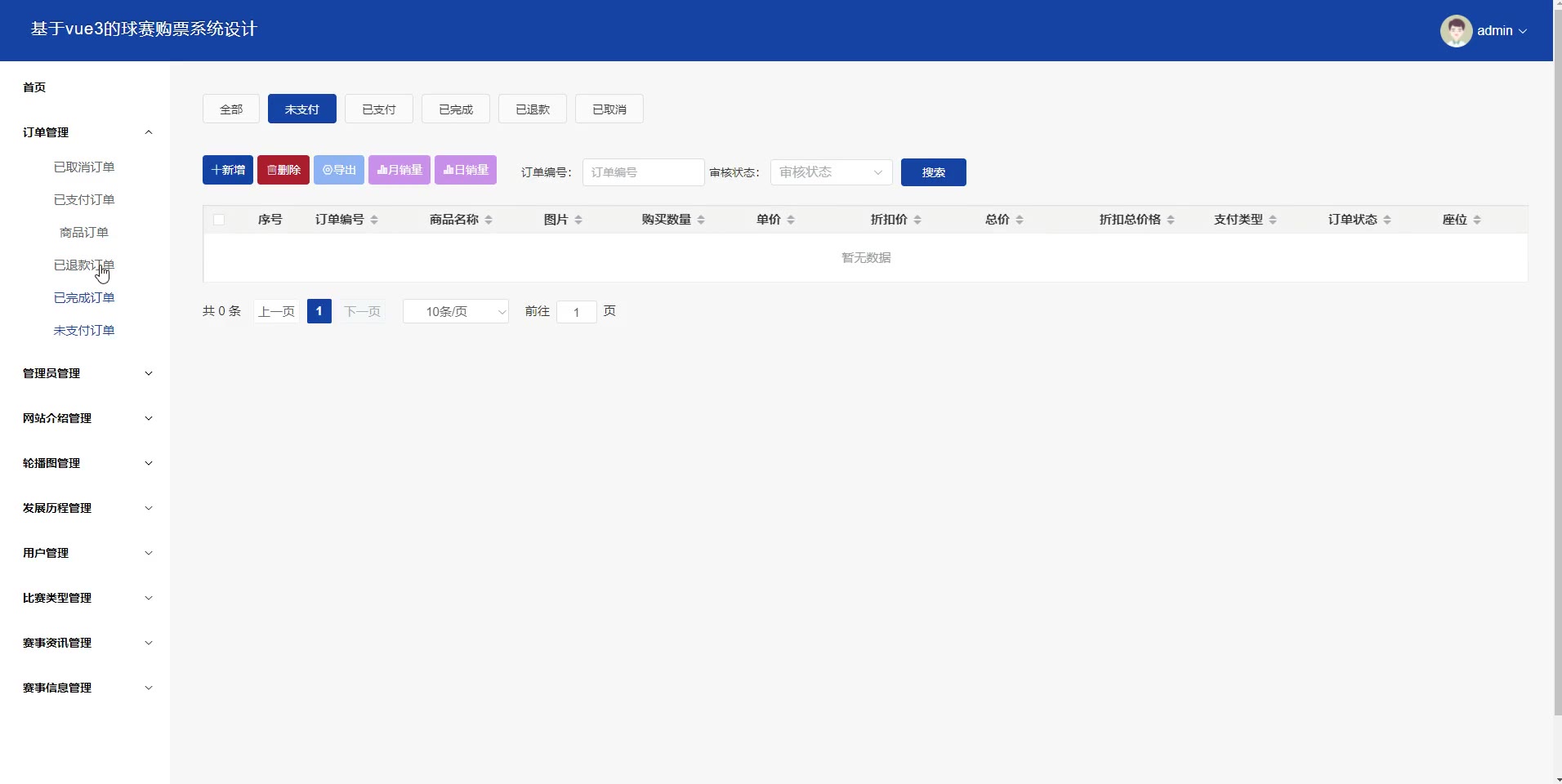Screen dimensions: 1562x784
Task: Click the red 删除 button
Action: (x=283, y=170)
